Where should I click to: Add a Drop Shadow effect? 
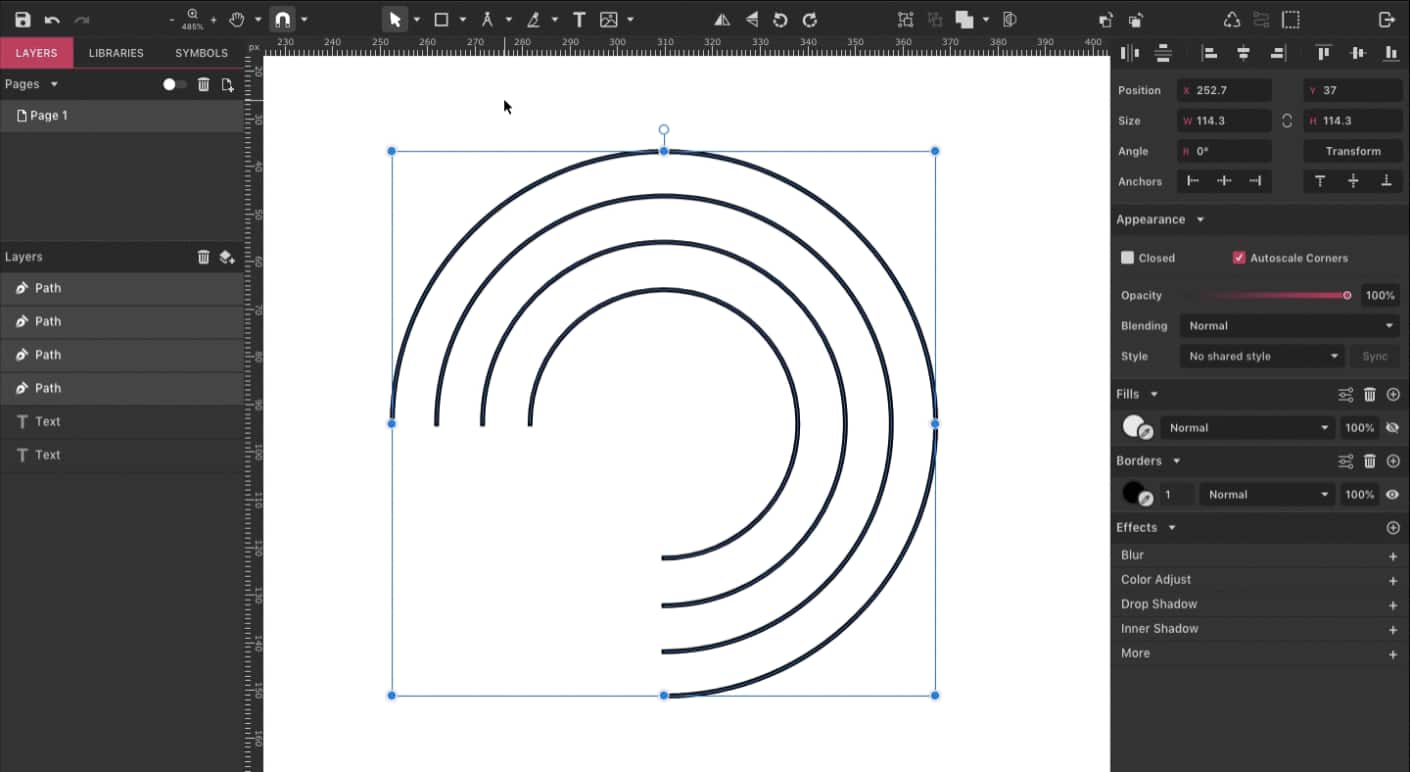(x=1393, y=605)
